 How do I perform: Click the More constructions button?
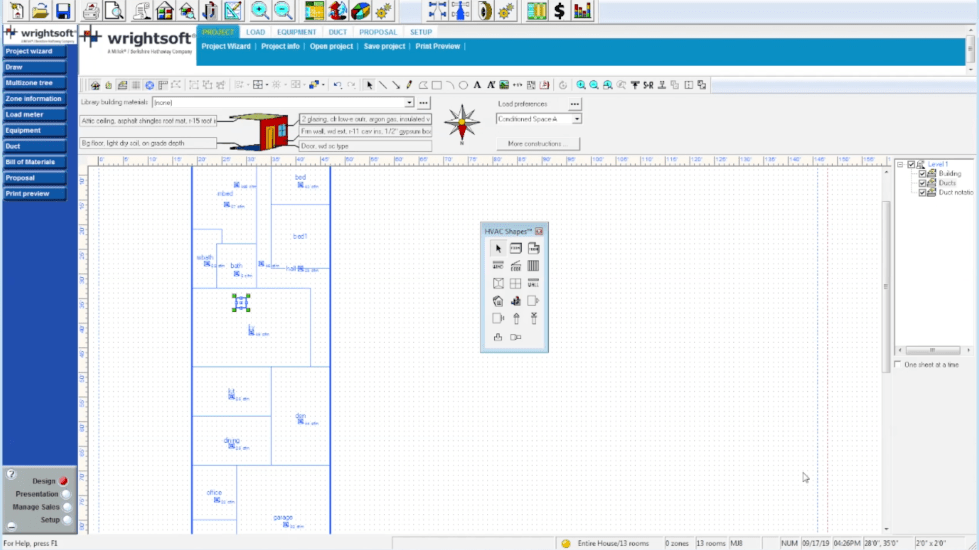(538, 144)
